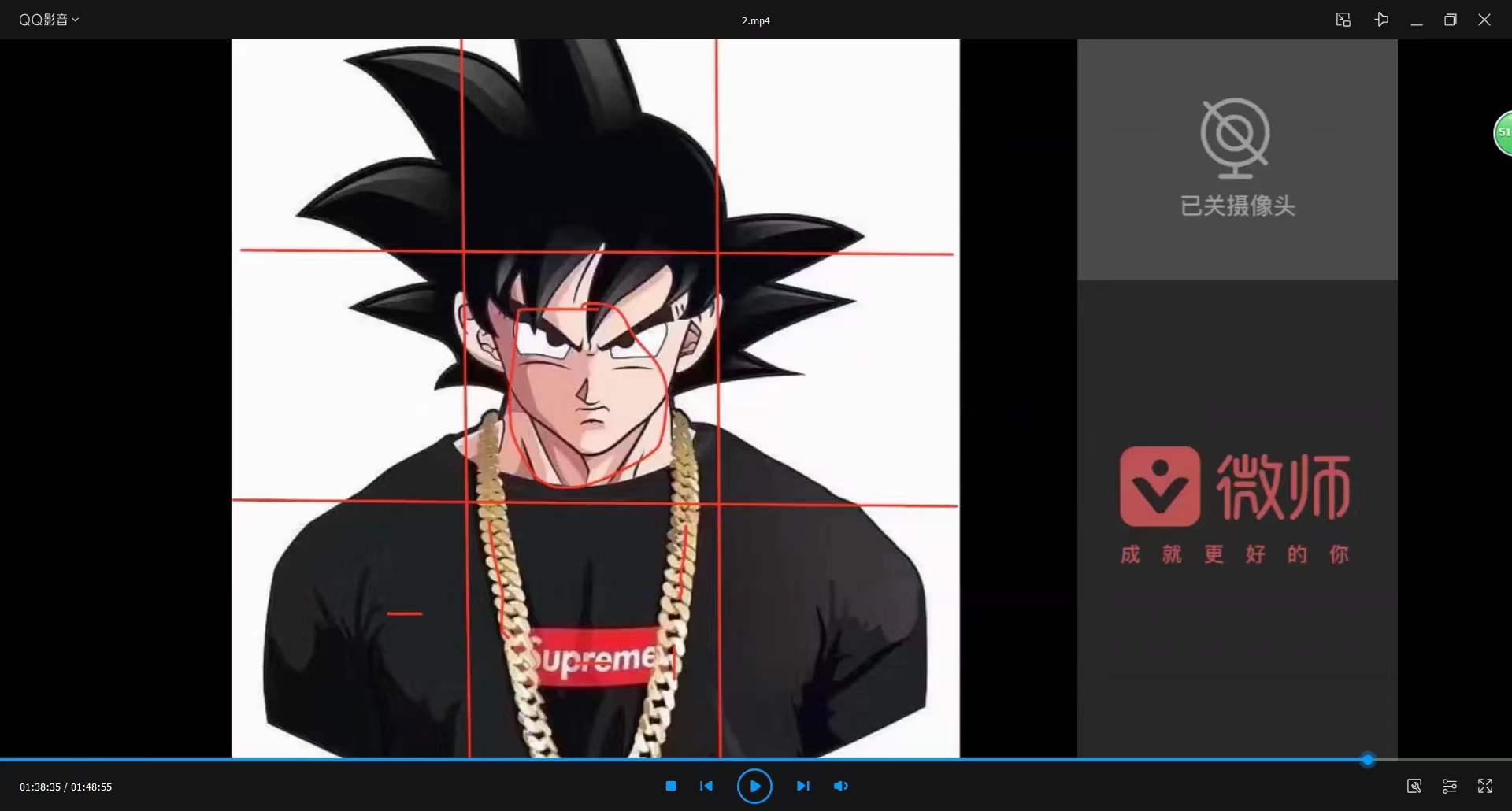Image resolution: width=1512 pixels, height=811 pixels.
Task: Click the 01:38:35 / 01:48:55 time display
Action: pos(66,787)
